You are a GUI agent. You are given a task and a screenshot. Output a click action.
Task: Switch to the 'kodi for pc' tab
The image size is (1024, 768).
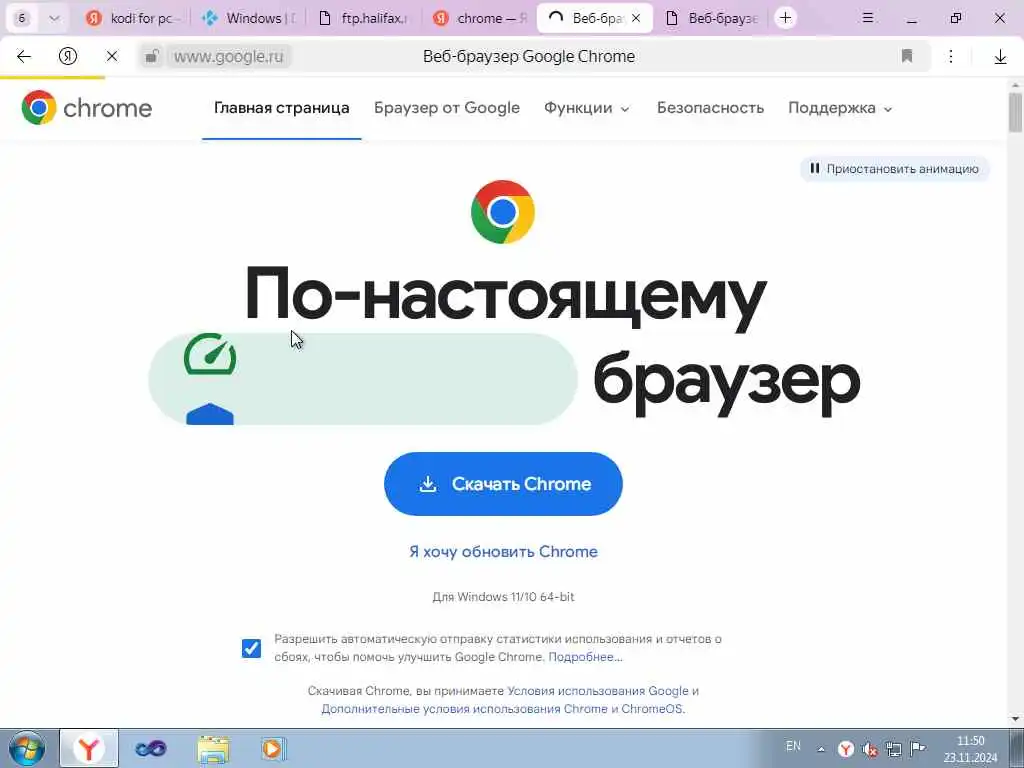click(x=133, y=18)
